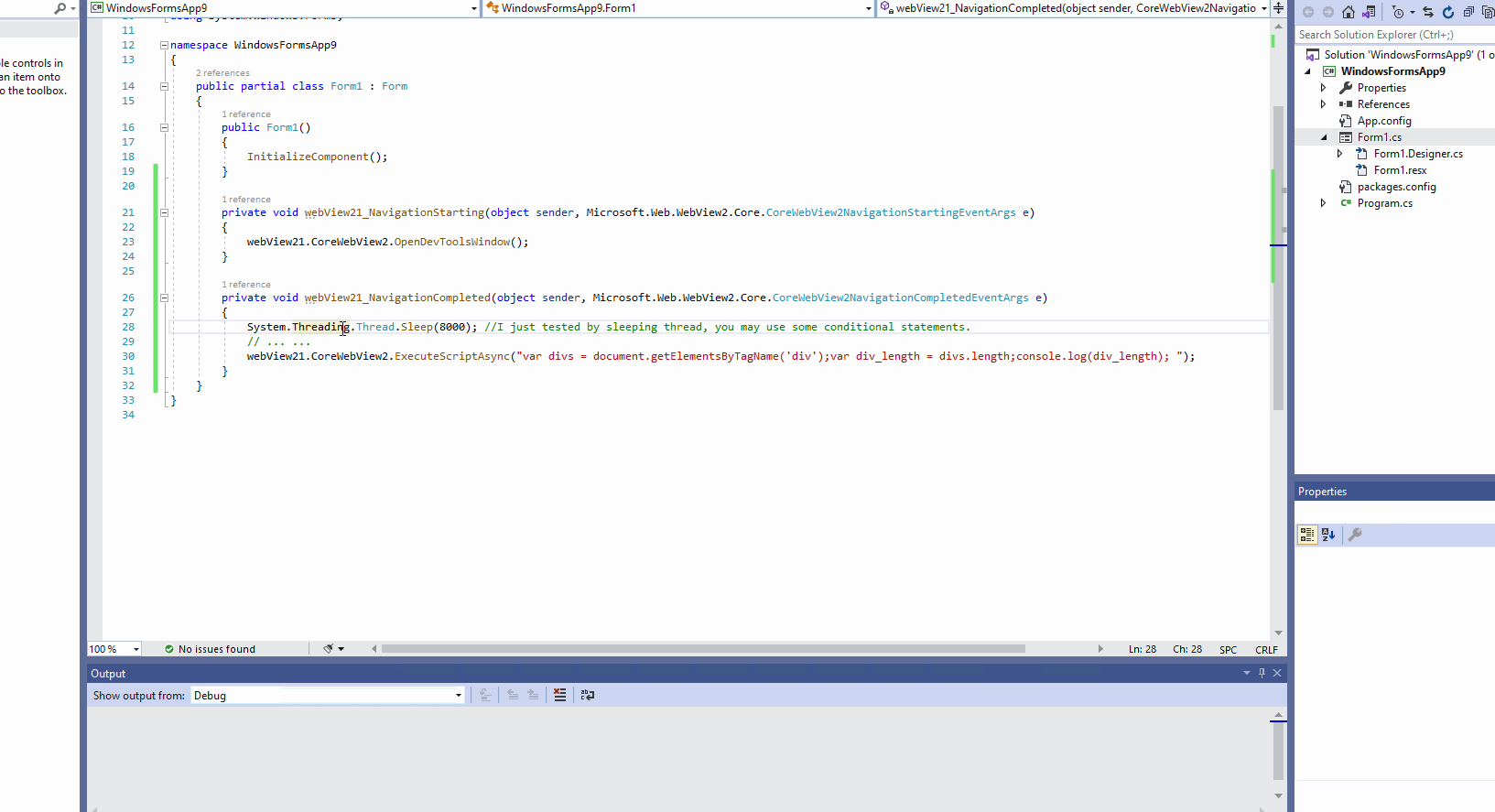Switch between solutions and folder views icon
Image resolution: width=1495 pixels, height=812 pixels.
[x=1369, y=12]
